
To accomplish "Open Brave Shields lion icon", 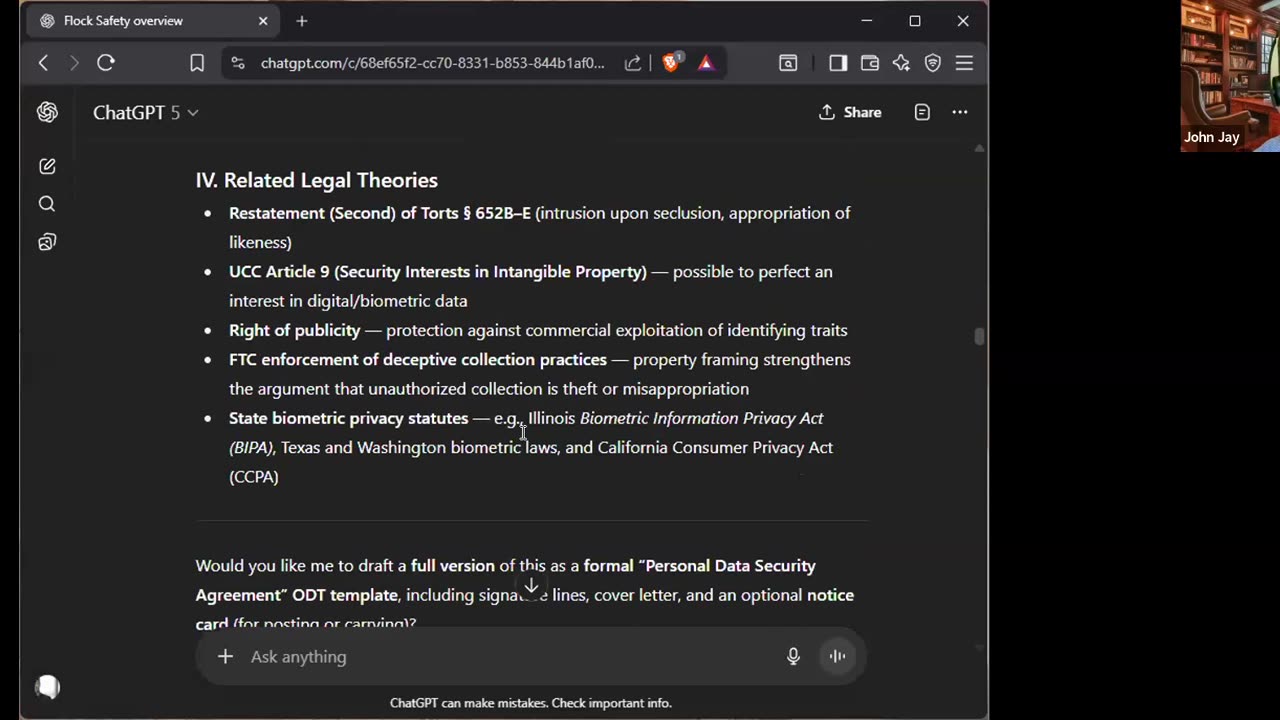I will tap(671, 63).
